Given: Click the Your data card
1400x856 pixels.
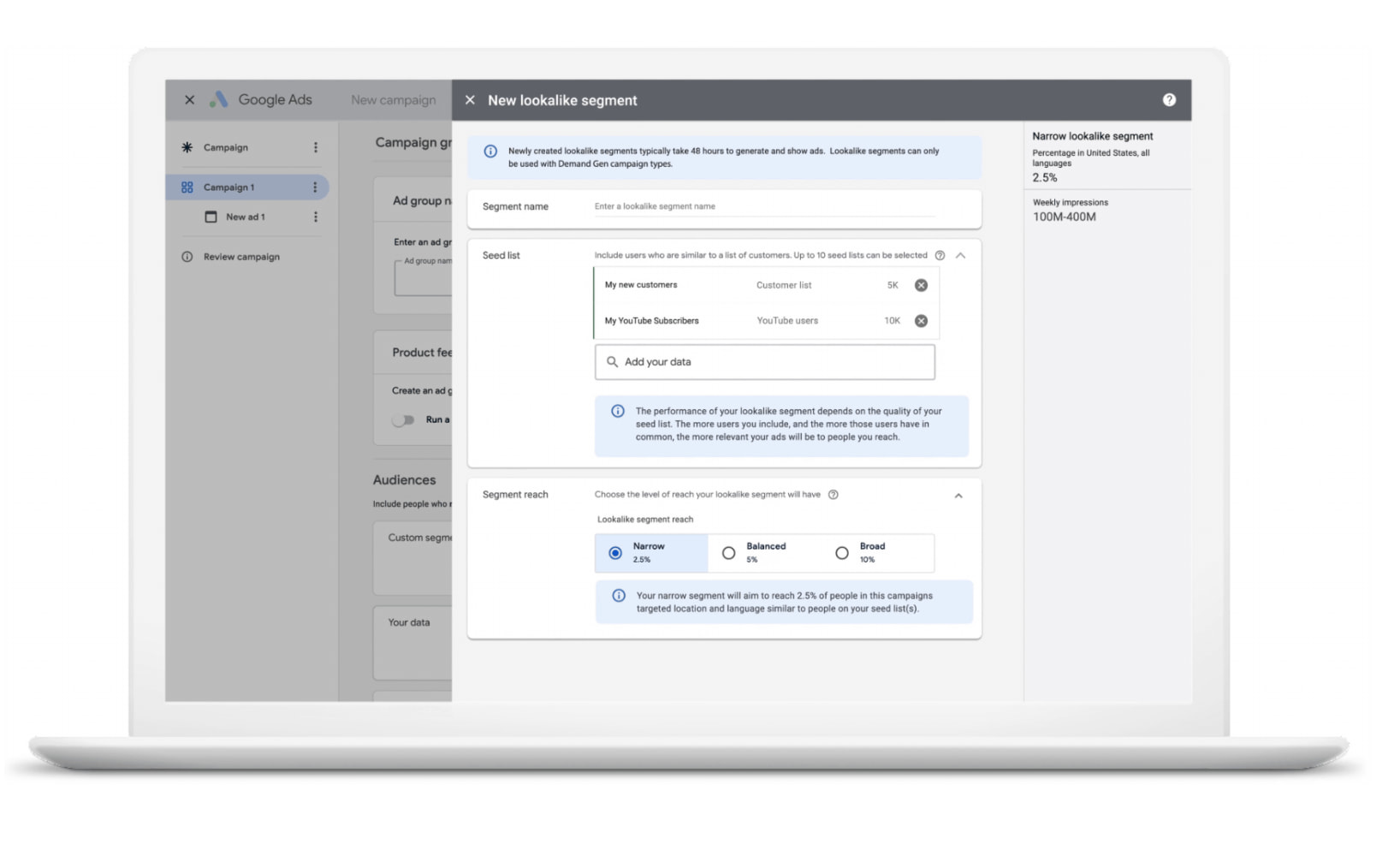Looking at the screenshot, I should coord(412,644).
